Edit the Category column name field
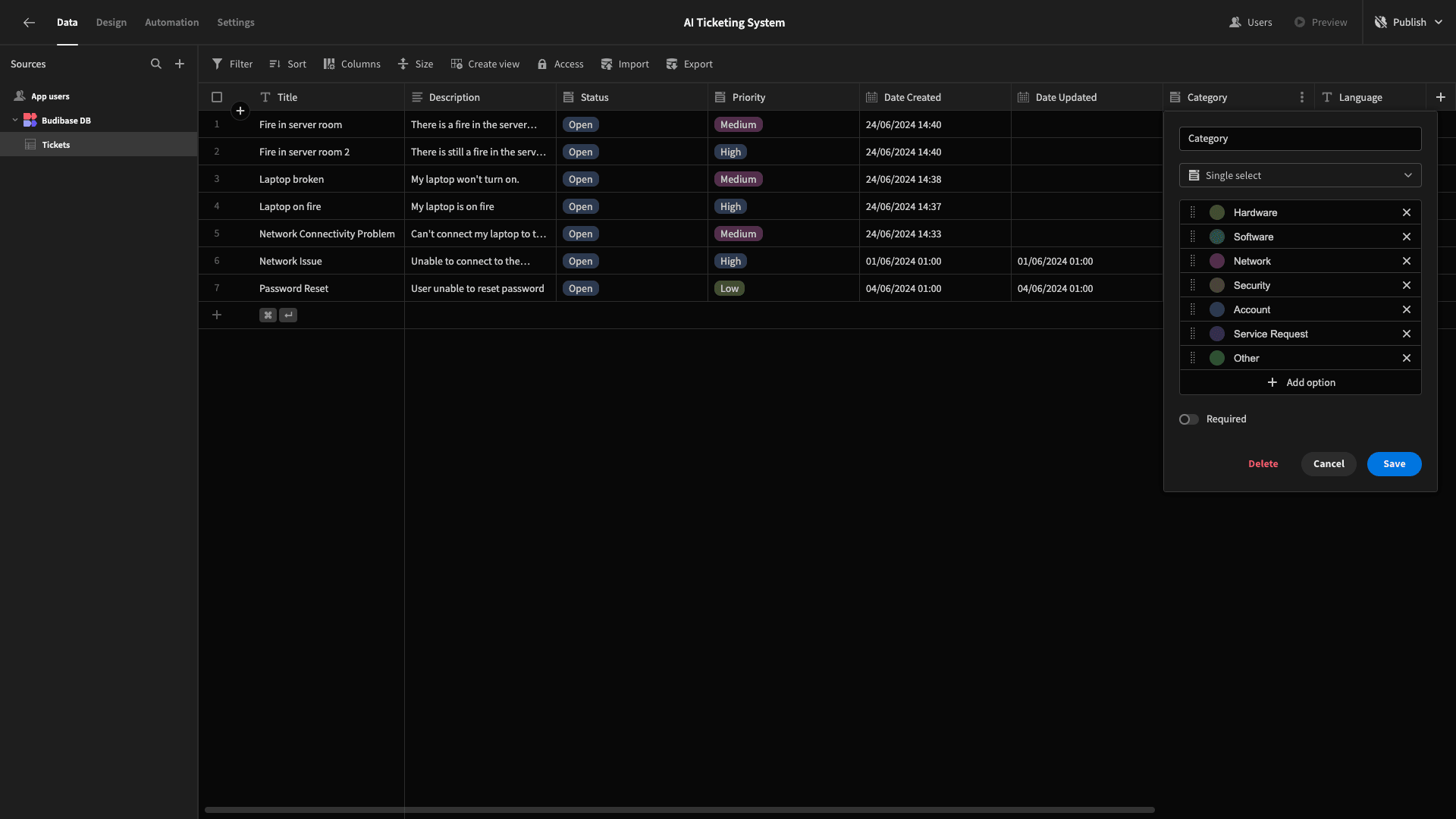 pos(1300,139)
